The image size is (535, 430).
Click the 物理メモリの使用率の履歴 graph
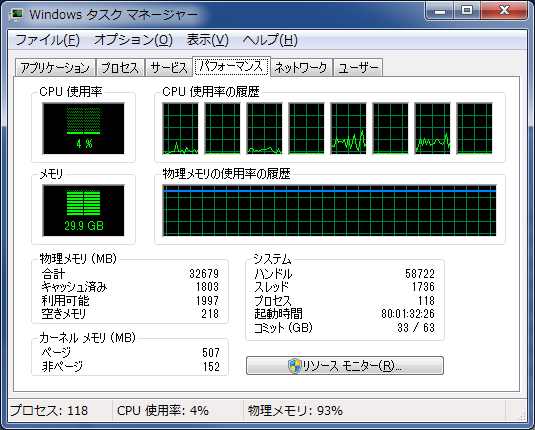329,210
